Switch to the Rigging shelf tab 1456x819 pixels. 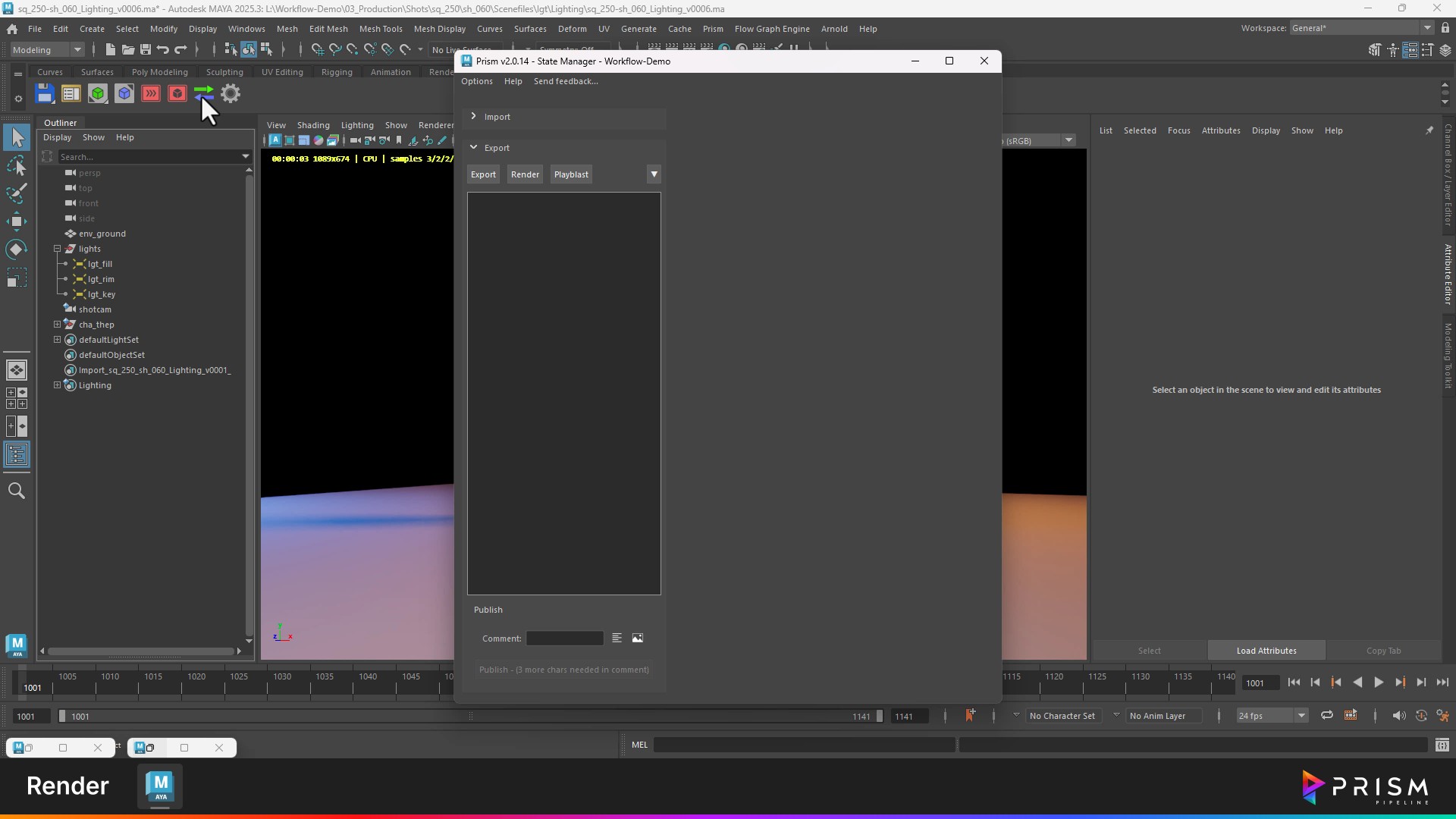point(337,72)
